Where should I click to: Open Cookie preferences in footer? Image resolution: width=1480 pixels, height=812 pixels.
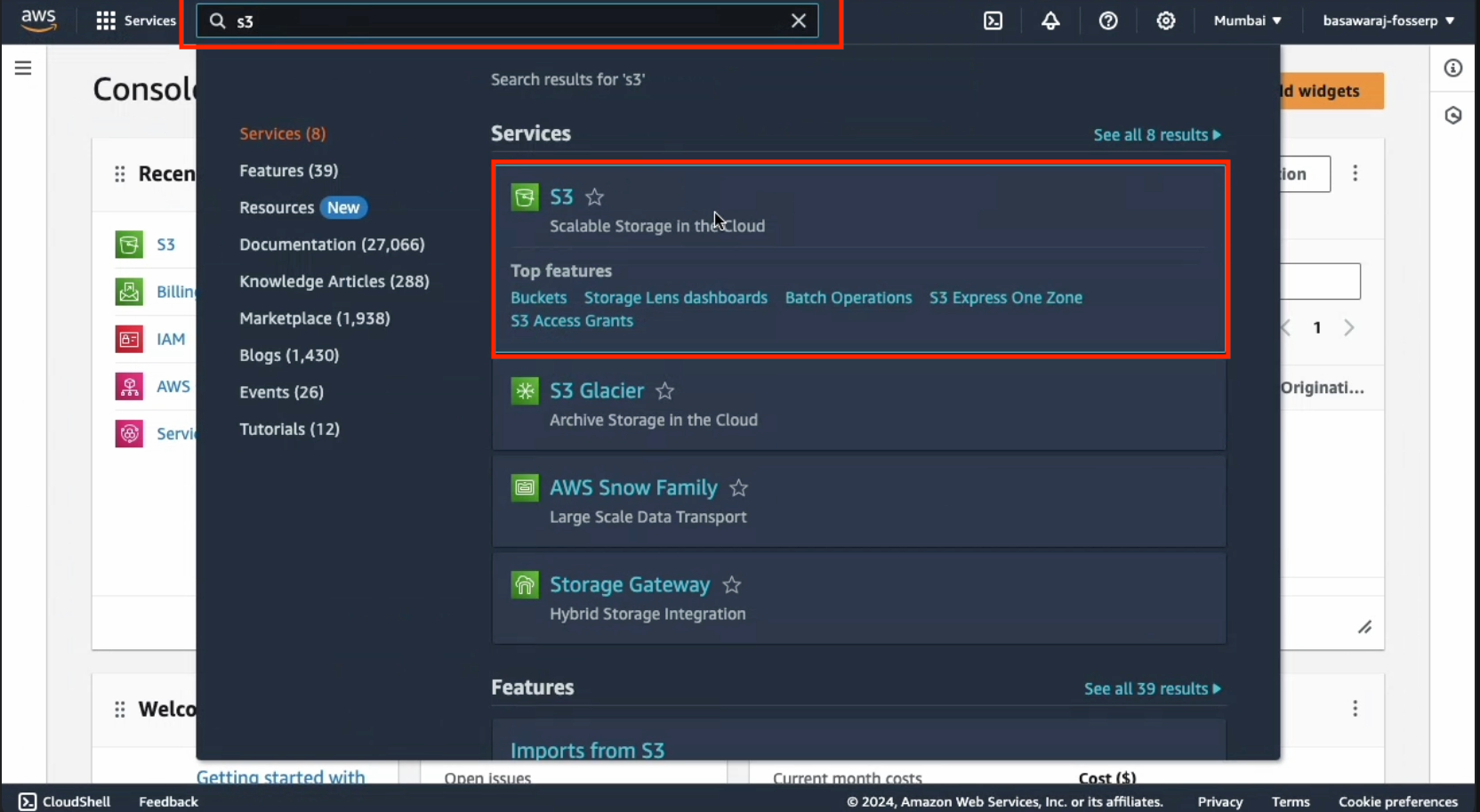click(1398, 801)
